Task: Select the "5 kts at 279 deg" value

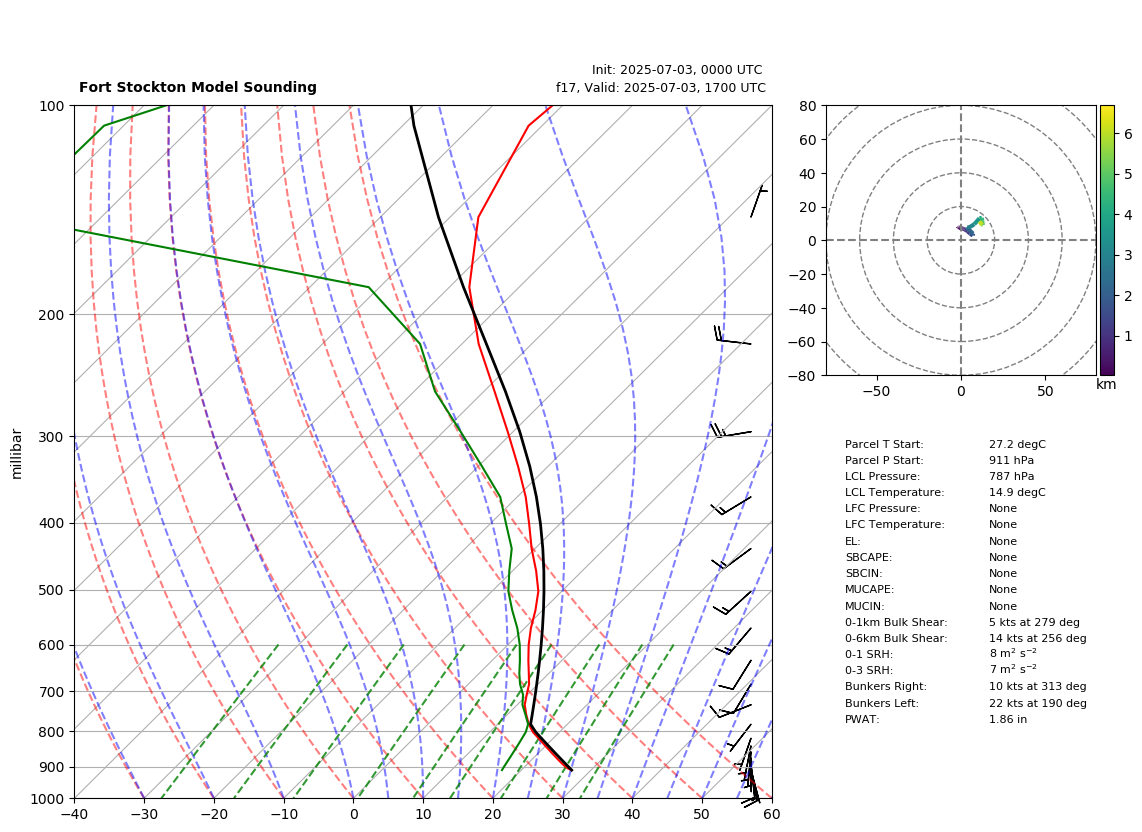Action: (x=1034, y=622)
